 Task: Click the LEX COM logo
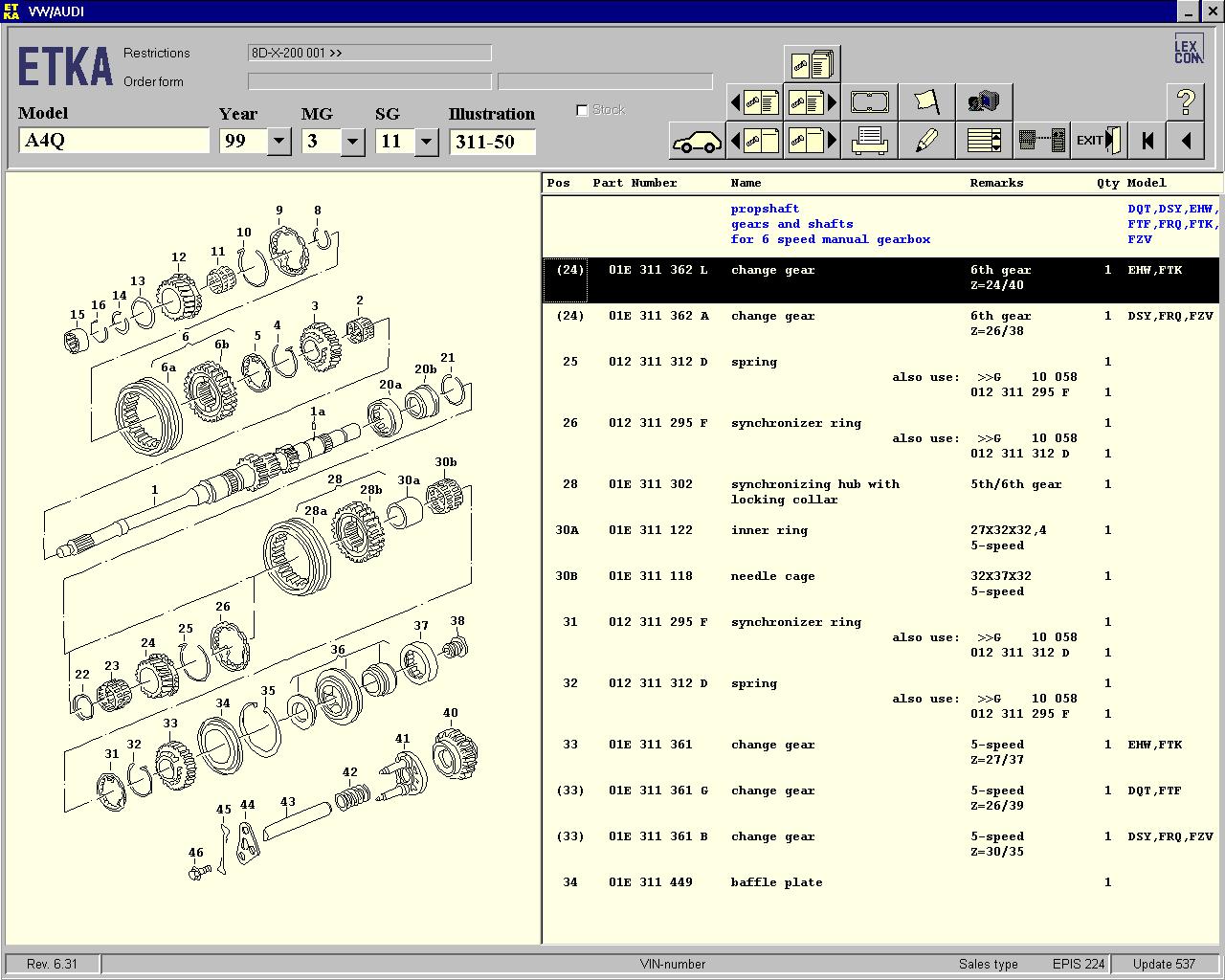tap(1188, 50)
